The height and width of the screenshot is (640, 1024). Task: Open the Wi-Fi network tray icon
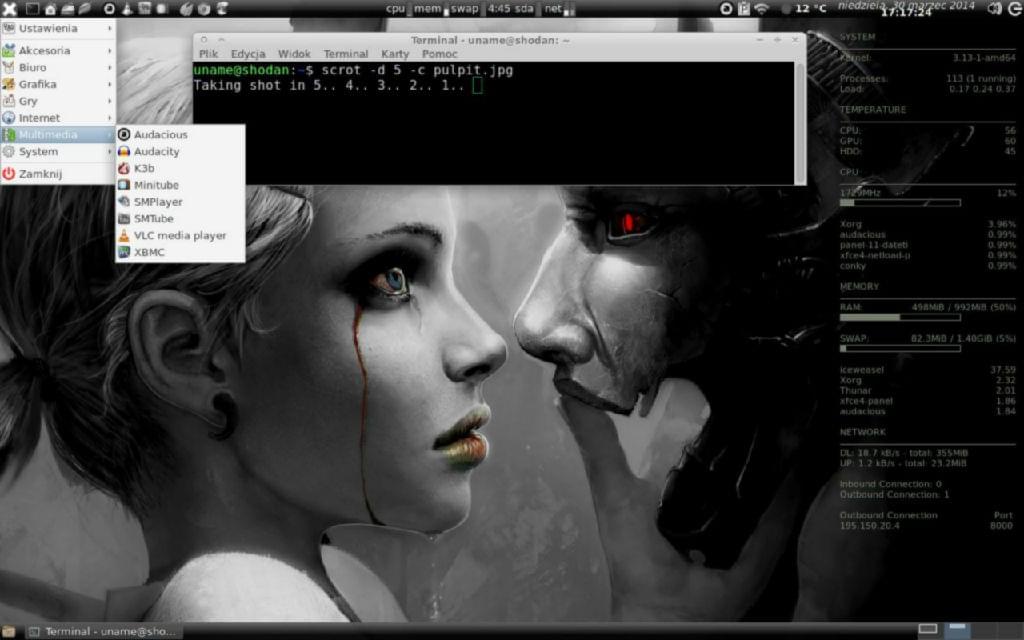pyautogui.click(x=761, y=8)
